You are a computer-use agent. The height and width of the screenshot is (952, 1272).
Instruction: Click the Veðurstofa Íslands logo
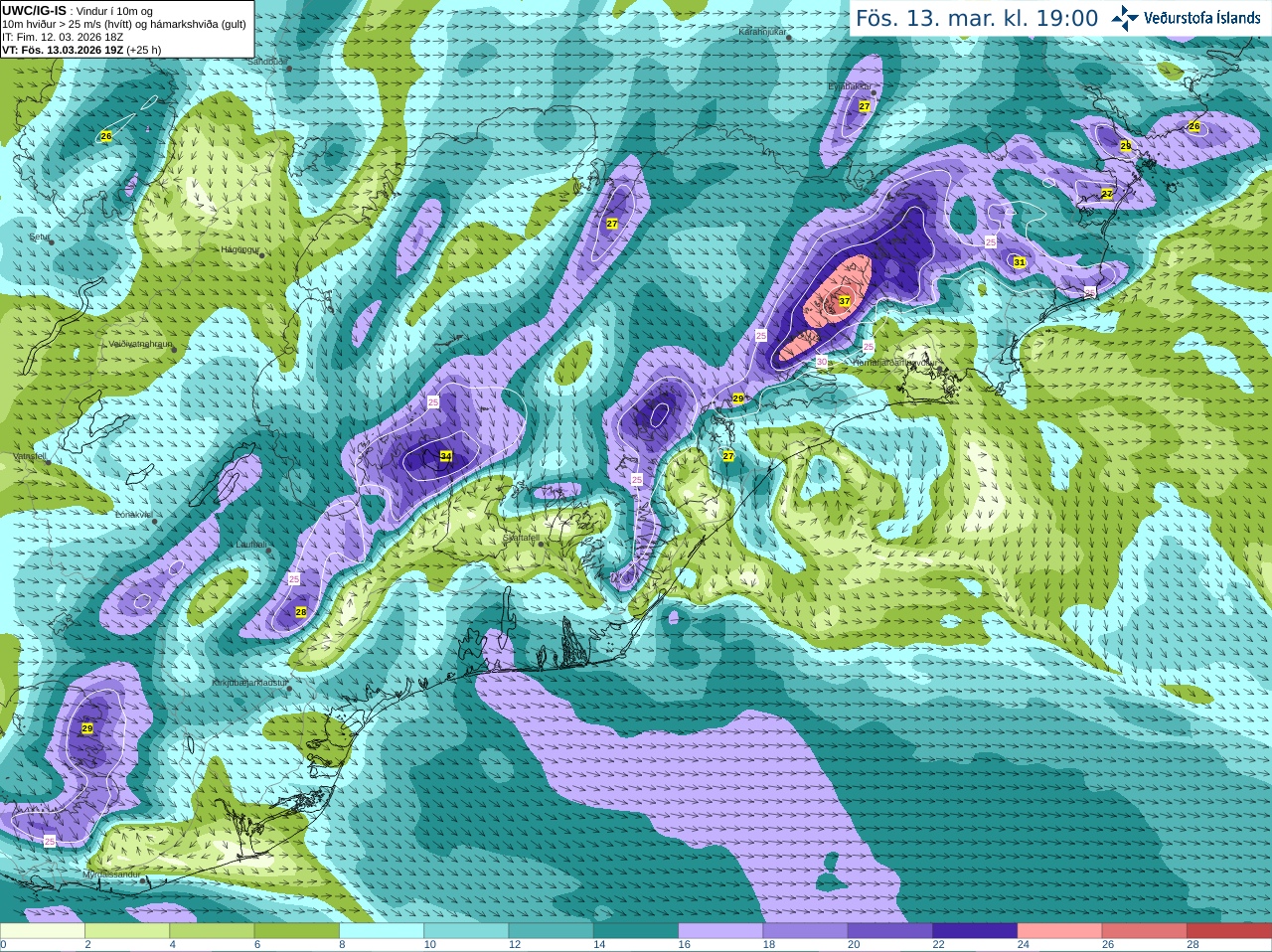[1186, 18]
